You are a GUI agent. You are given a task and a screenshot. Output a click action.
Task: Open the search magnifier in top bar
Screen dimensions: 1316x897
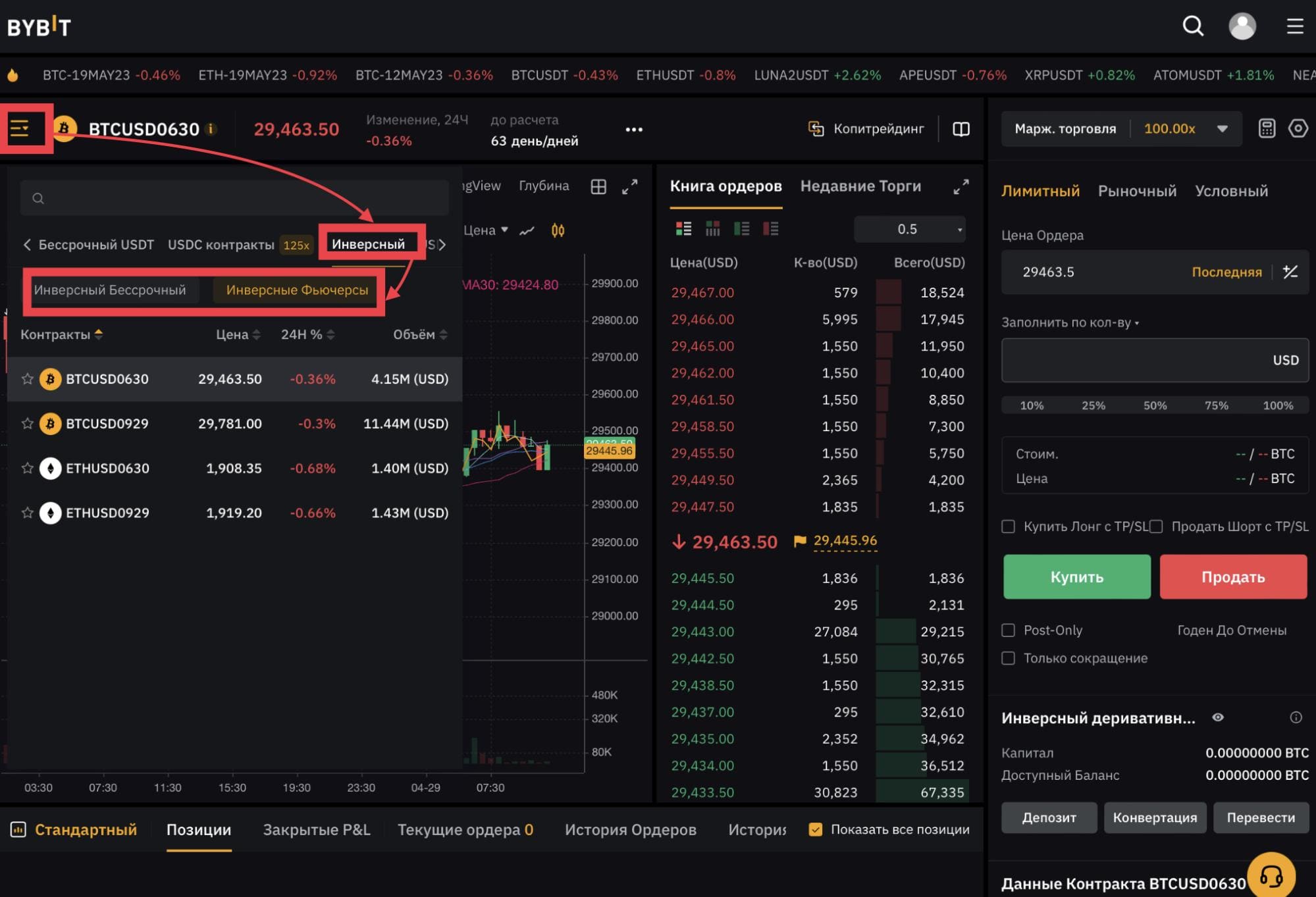point(1193,26)
